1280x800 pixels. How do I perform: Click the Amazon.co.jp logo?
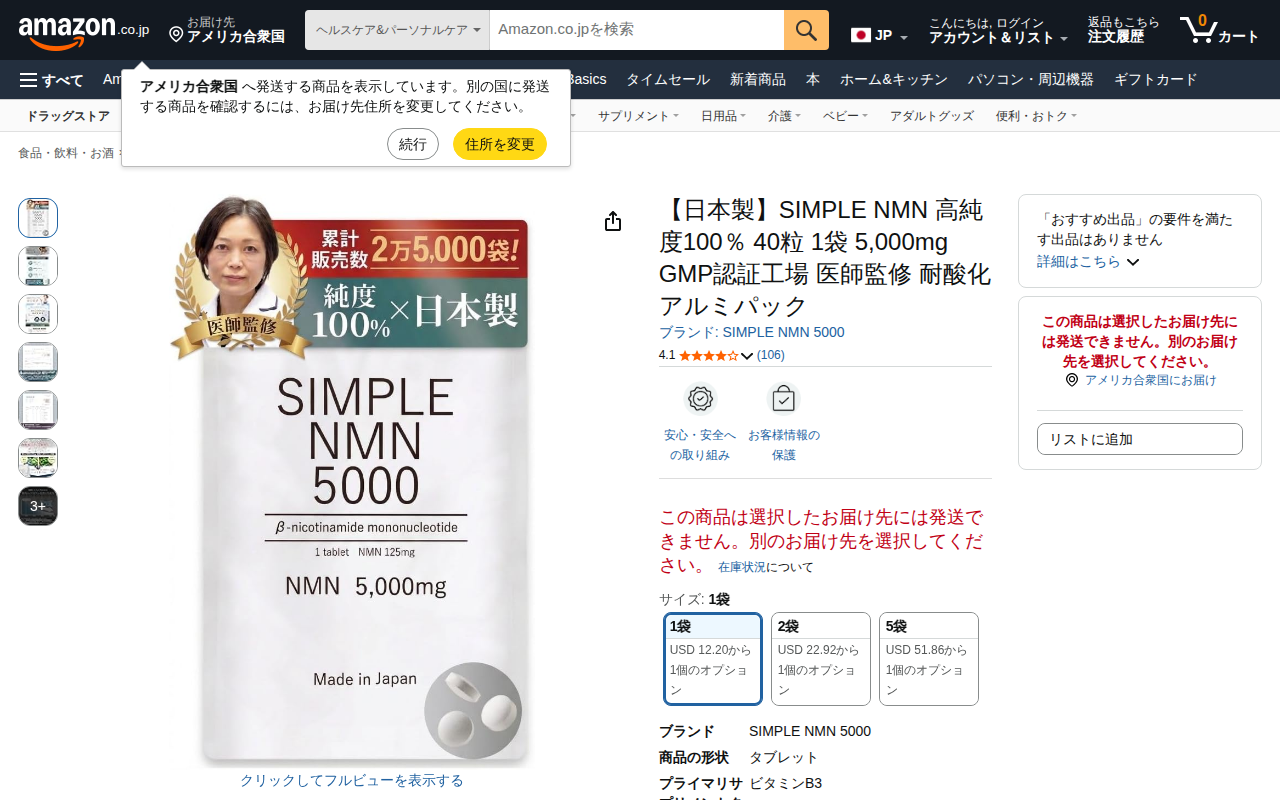point(84,31)
